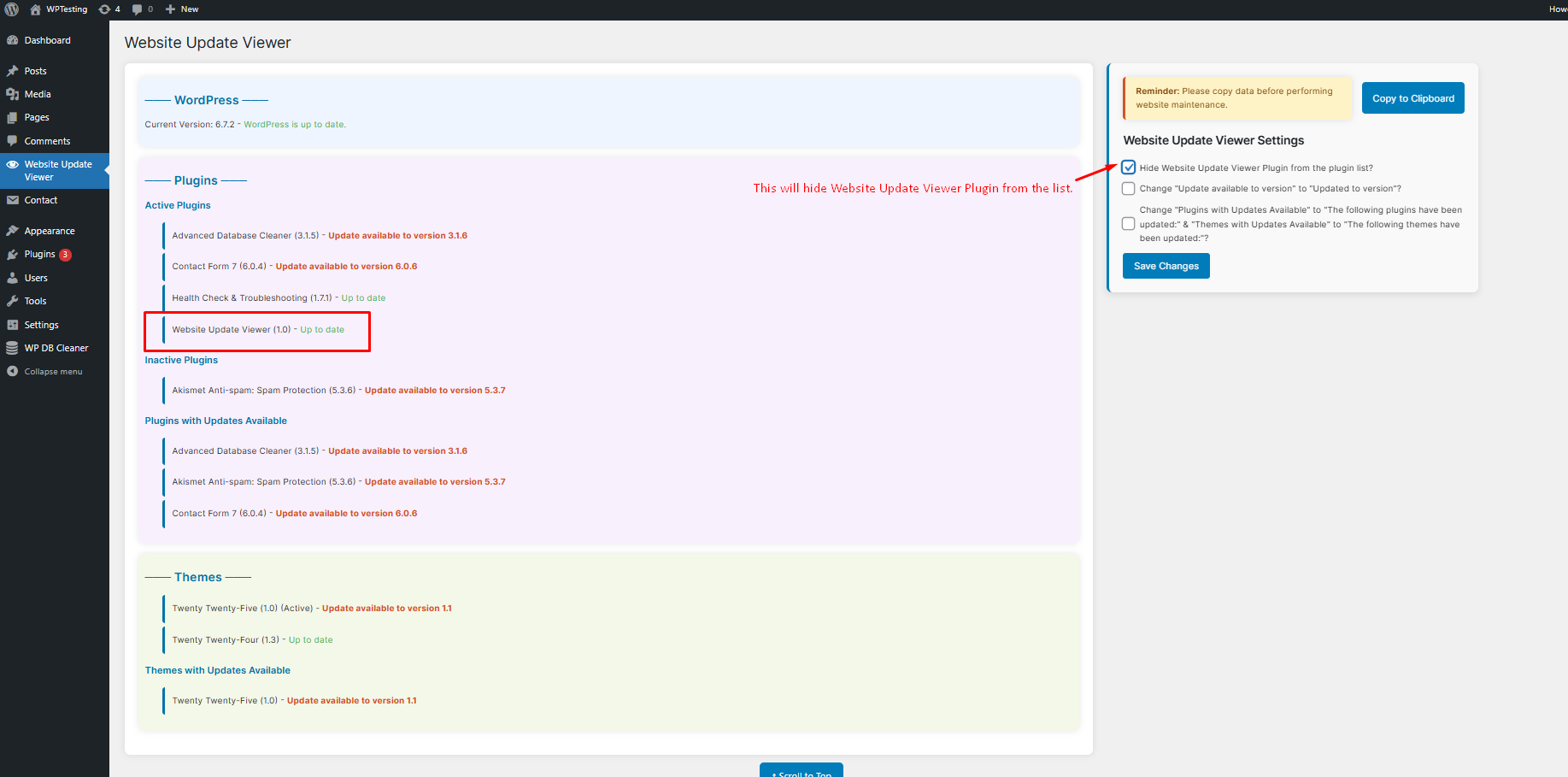Viewport: 1568px width, 777px height.
Task: Click the updates counter icon showing 4
Action: click(104, 9)
